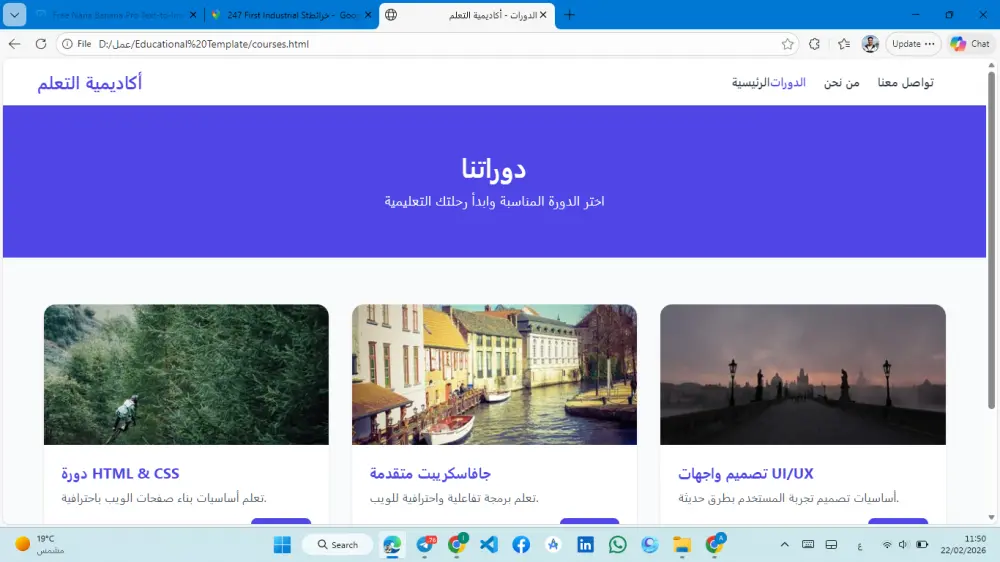This screenshot has height=562, width=1000.
Task: Select the جافاسكريبت متقدمة title
Action: 430,474
